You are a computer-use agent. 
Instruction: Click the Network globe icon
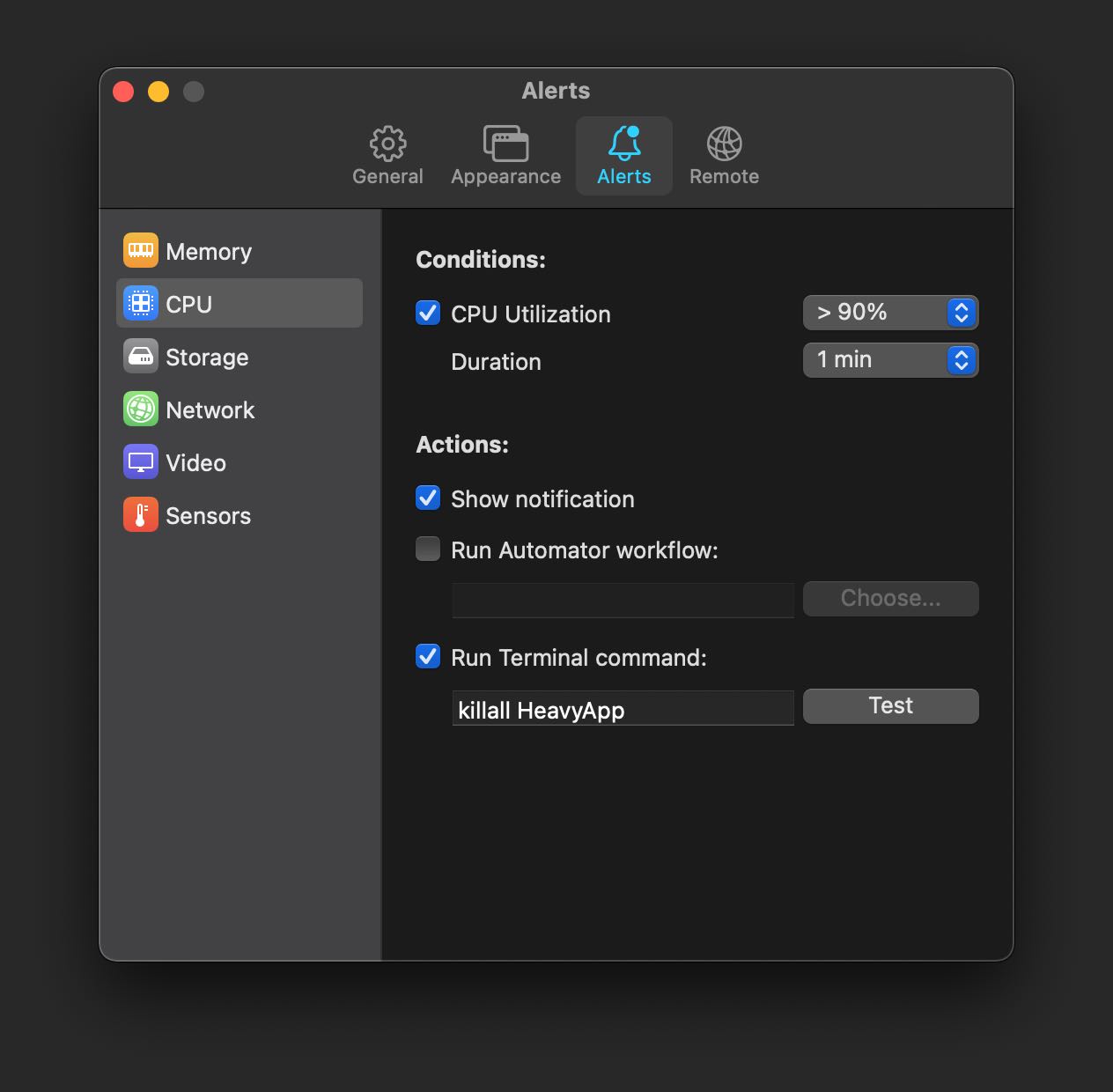(140, 409)
